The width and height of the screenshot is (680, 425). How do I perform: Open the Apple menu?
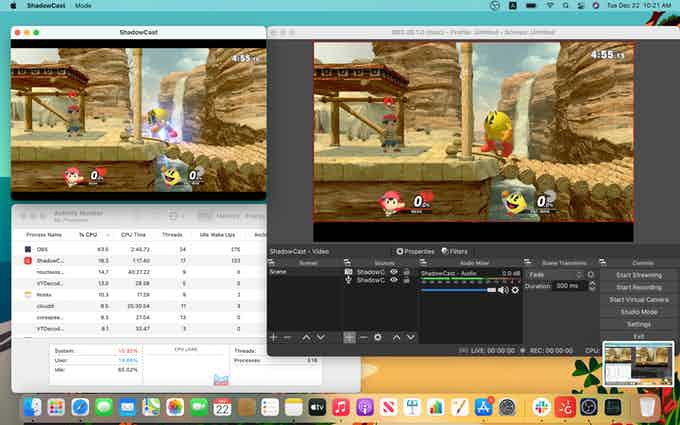coord(13,6)
